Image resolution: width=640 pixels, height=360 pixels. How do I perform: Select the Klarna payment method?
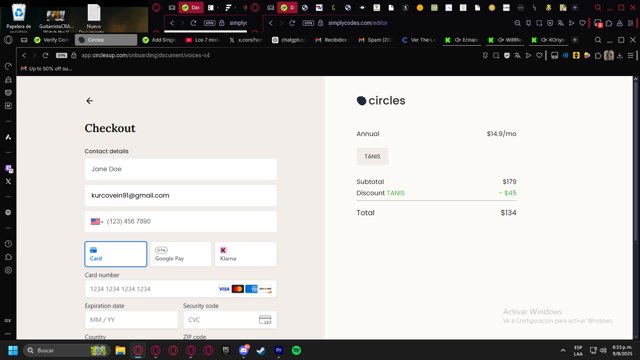[x=246, y=254]
